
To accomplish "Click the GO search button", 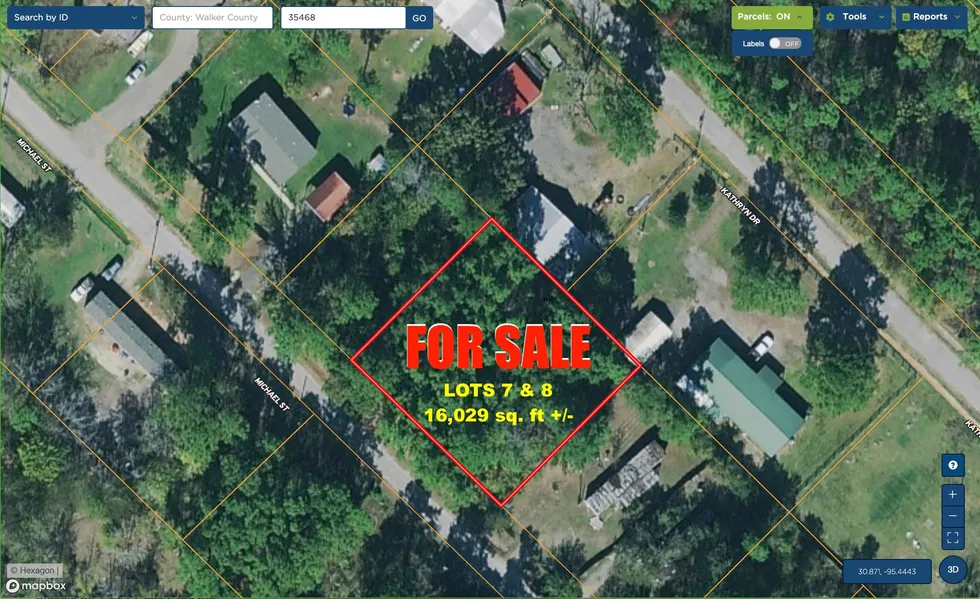I will pos(419,18).
